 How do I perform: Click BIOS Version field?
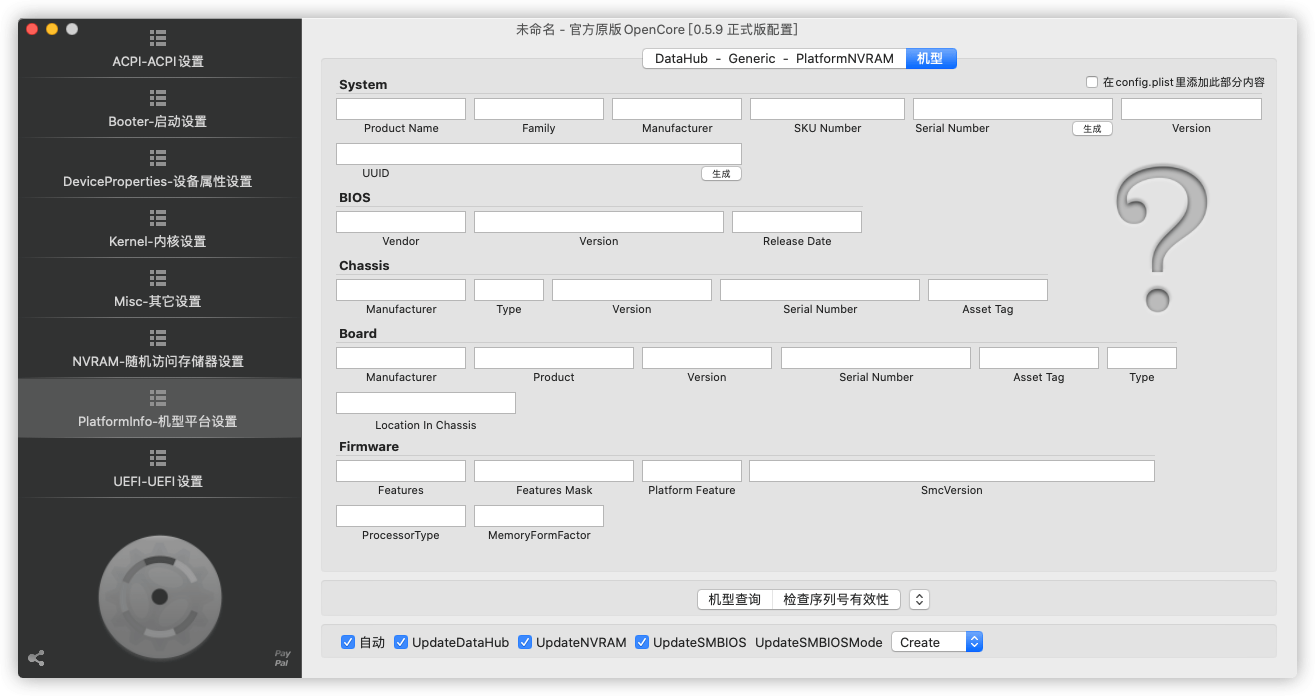point(599,222)
